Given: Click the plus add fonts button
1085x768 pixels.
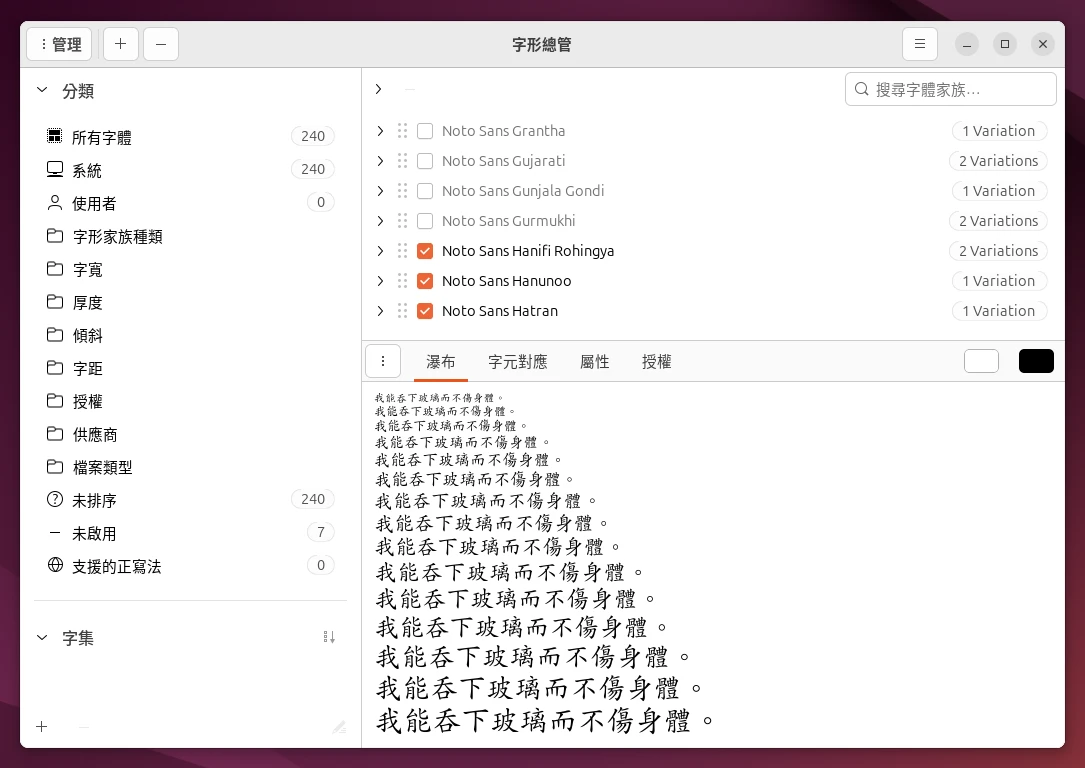Looking at the screenshot, I should pyautogui.click(x=120, y=44).
